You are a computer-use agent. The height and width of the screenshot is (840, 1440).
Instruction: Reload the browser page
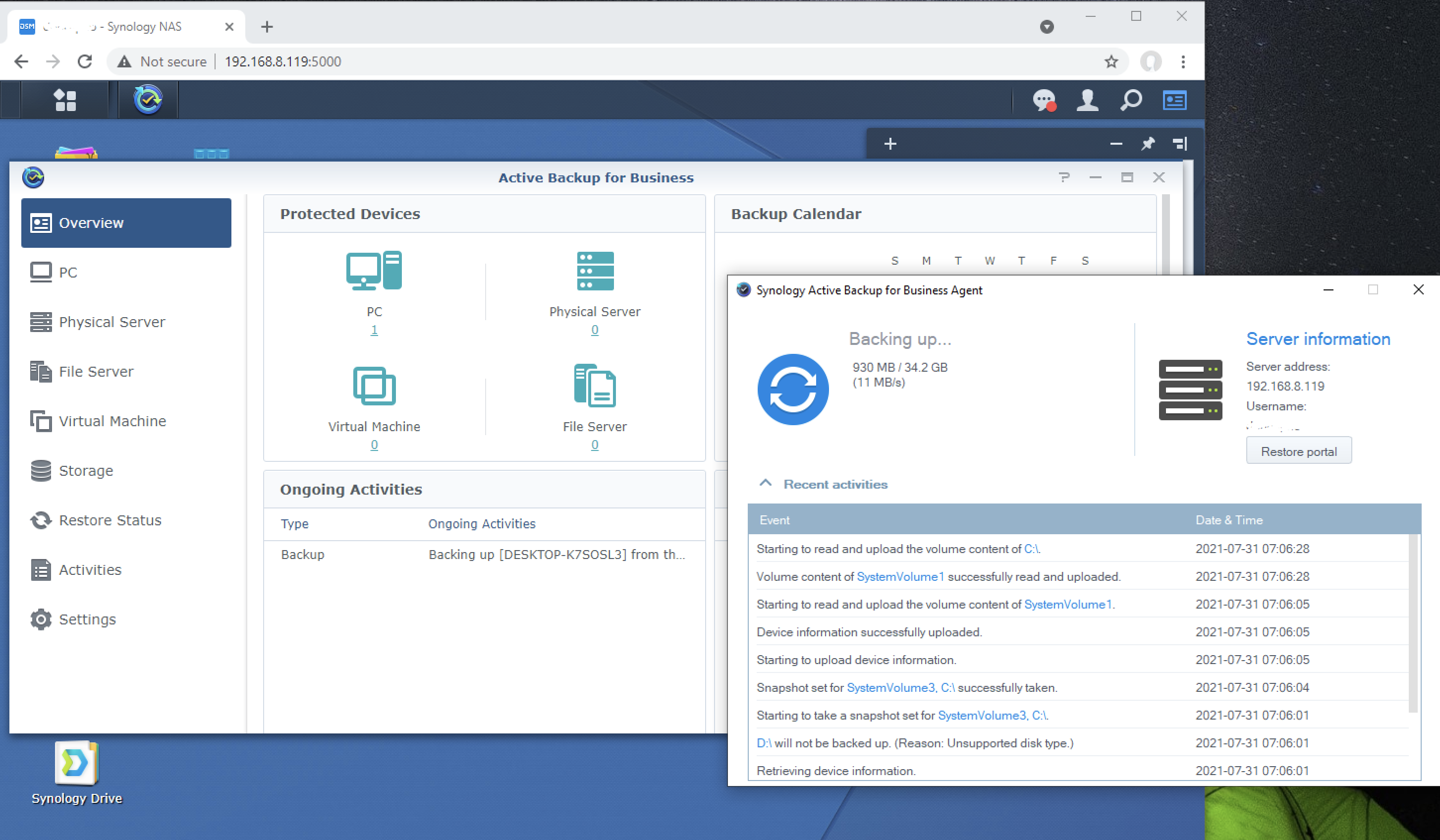click(85, 62)
